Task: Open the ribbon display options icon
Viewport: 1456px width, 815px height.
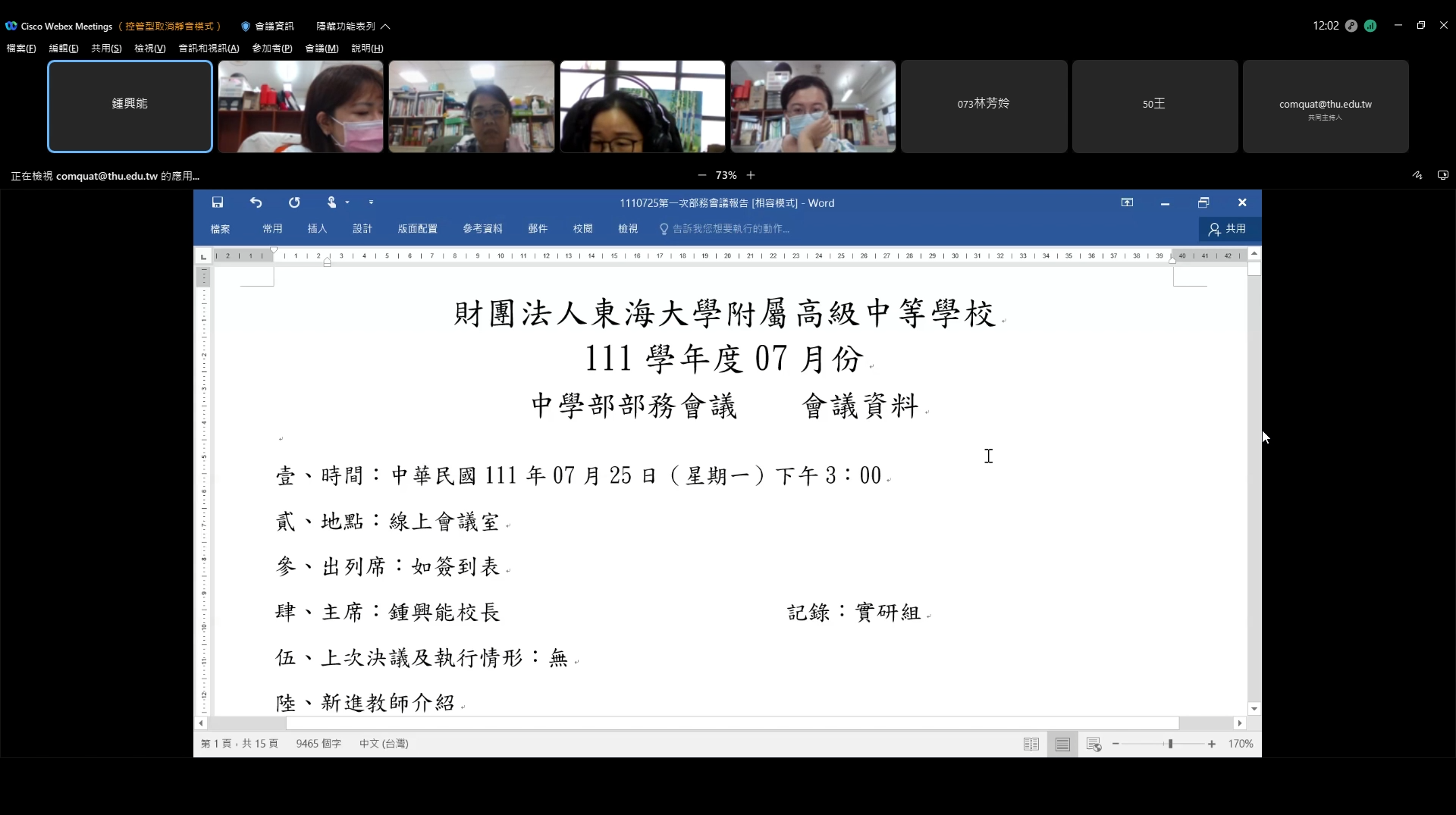Action: (x=1128, y=202)
